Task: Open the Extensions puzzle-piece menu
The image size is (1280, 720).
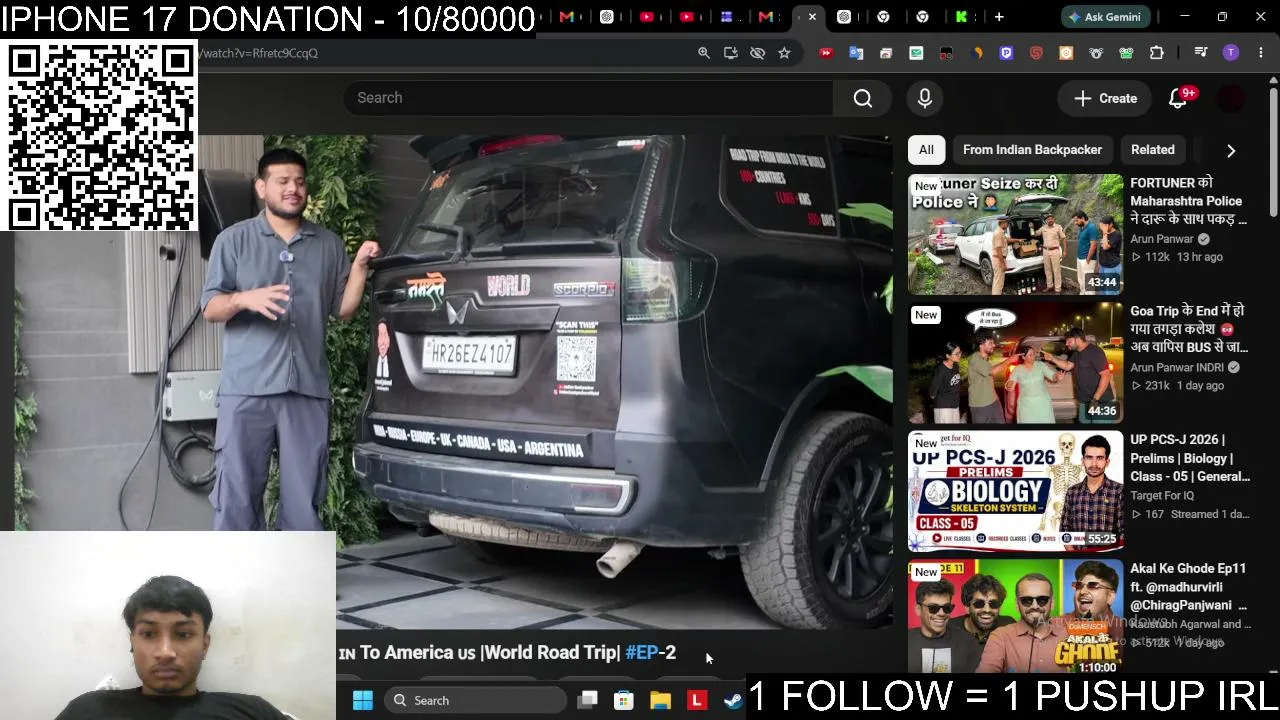Action: point(1157,53)
